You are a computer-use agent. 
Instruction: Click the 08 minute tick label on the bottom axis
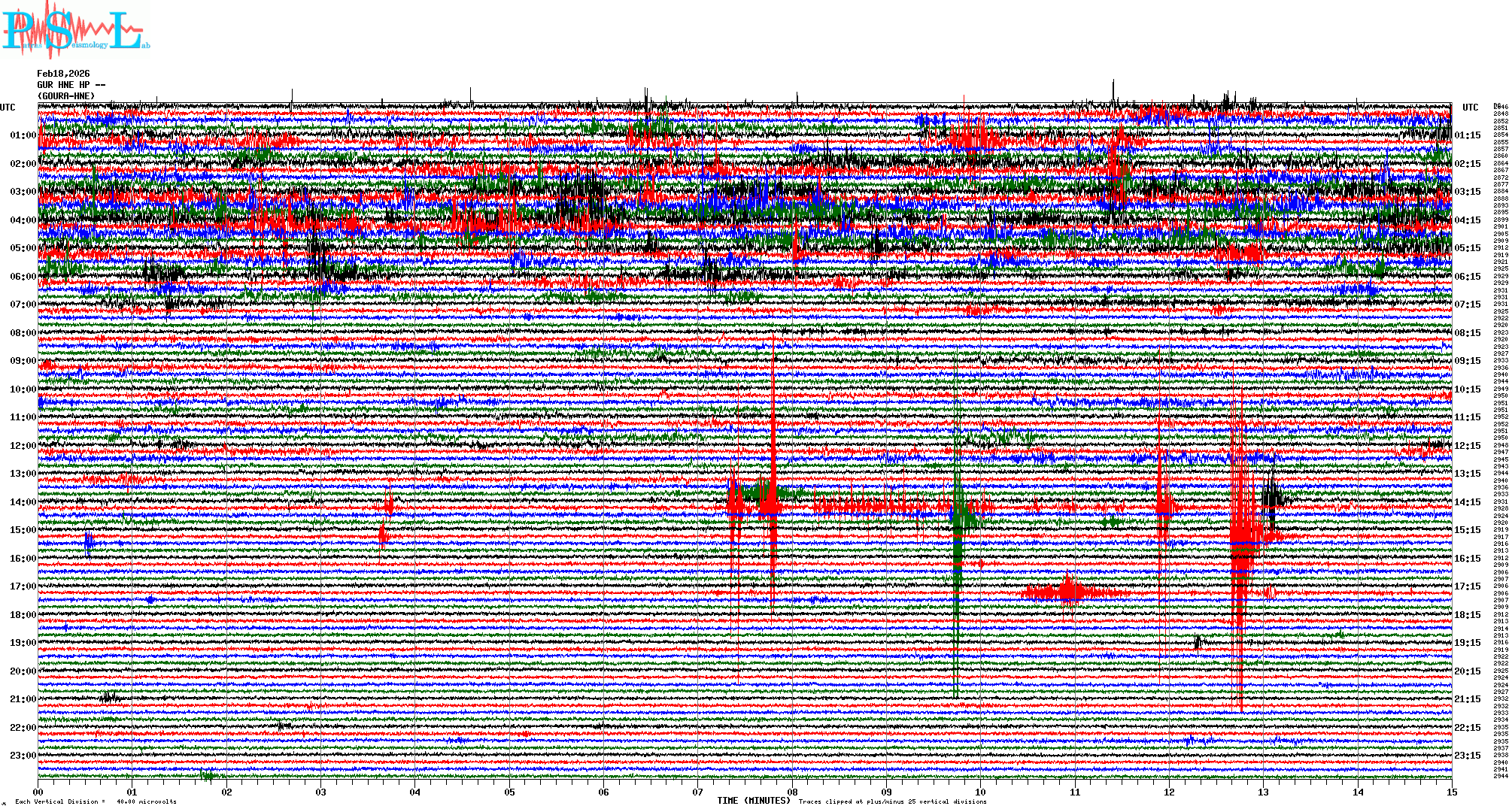pyautogui.click(x=792, y=792)
